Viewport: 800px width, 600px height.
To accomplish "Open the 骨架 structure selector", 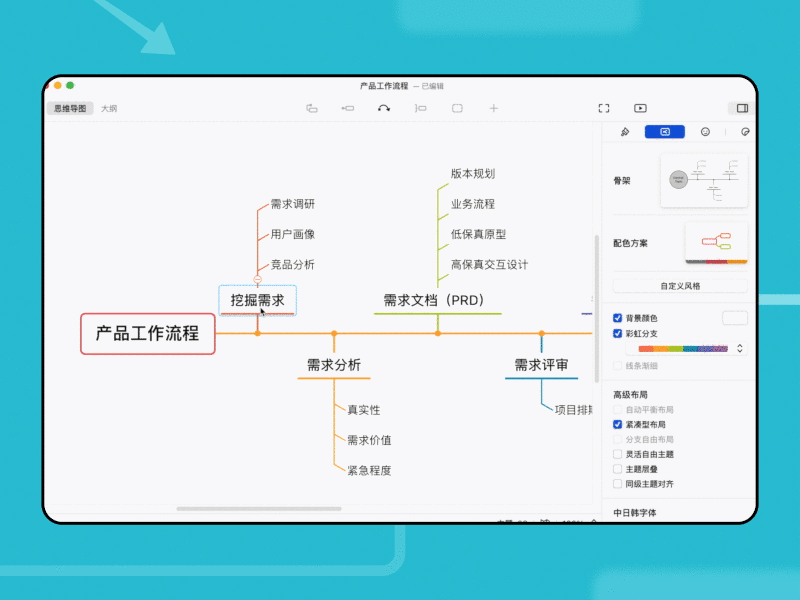I will 705,180.
